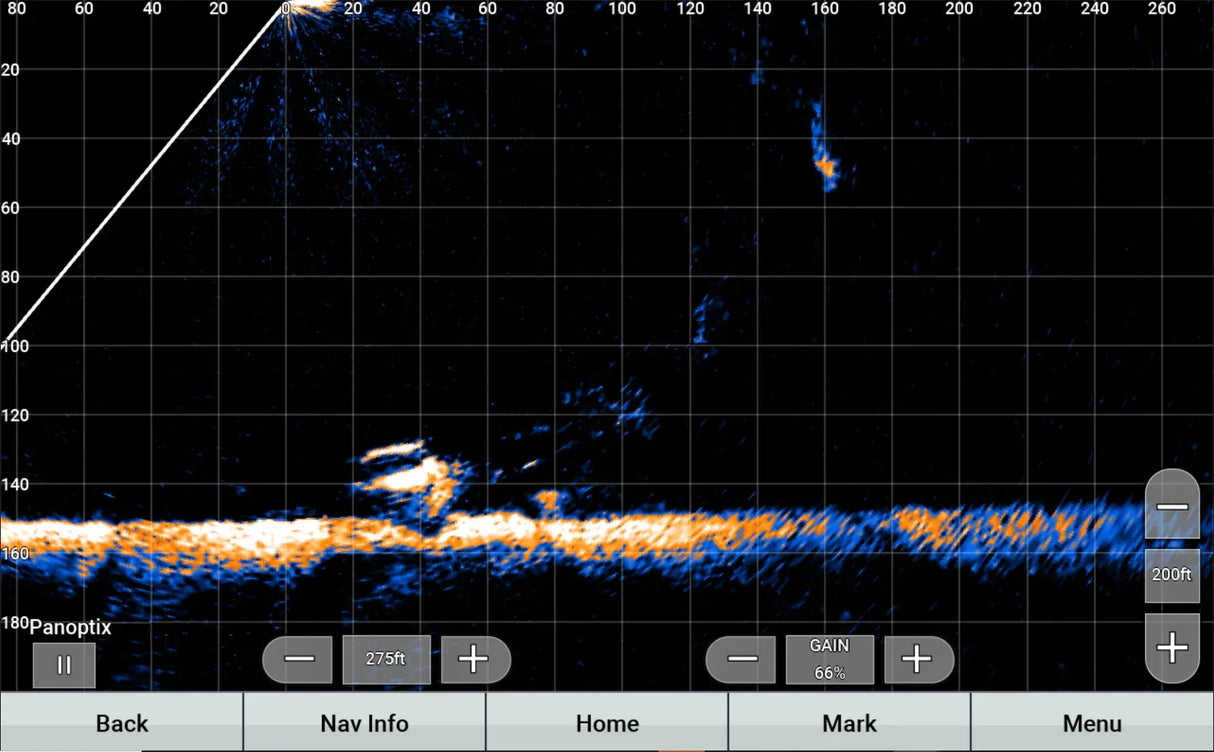Click the 275ft range value display
Image resolution: width=1214 pixels, height=752 pixels.
[387, 659]
